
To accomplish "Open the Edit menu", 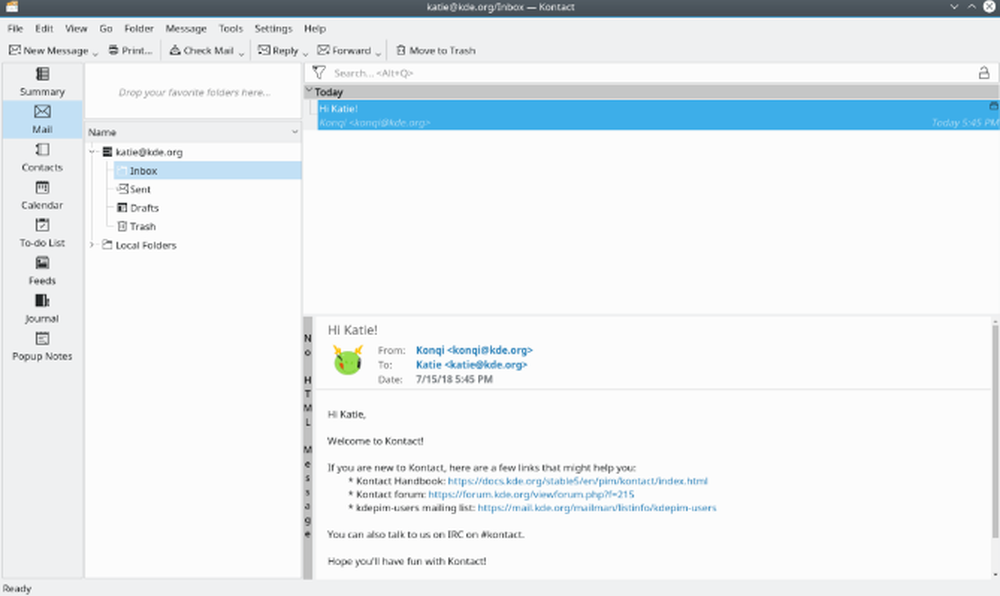I will (44, 28).
